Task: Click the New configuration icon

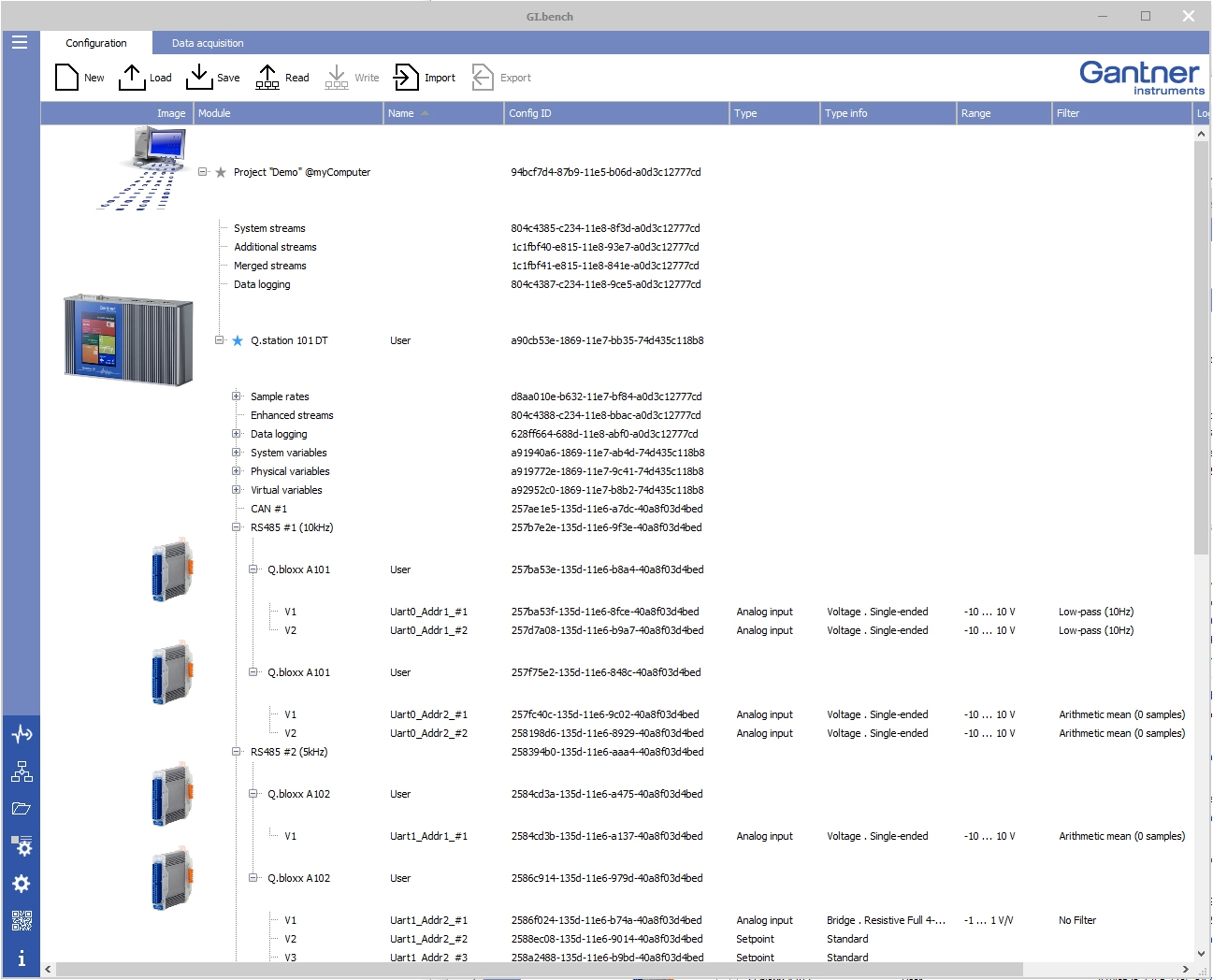Action: click(x=67, y=78)
